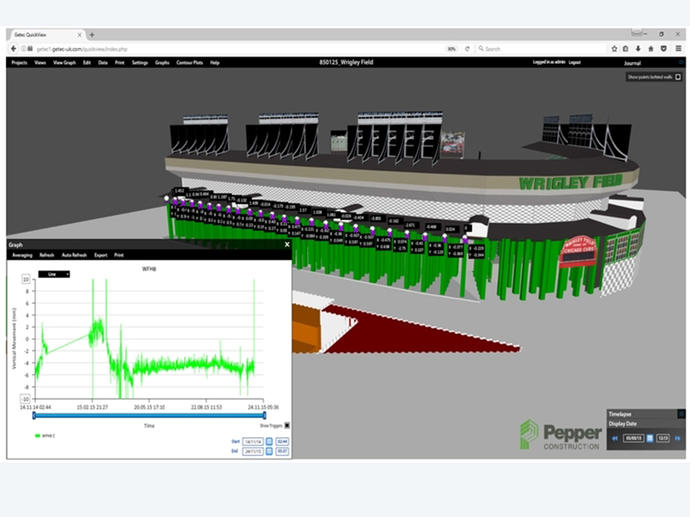
Task: Step the timelapse forward with the forward arrows
Action: [677, 438]
